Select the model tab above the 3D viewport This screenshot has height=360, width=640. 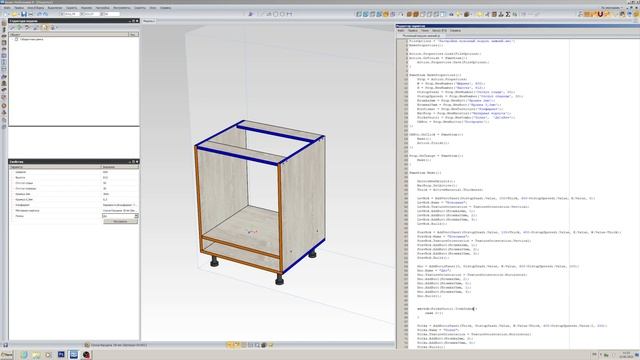[149, 21]
